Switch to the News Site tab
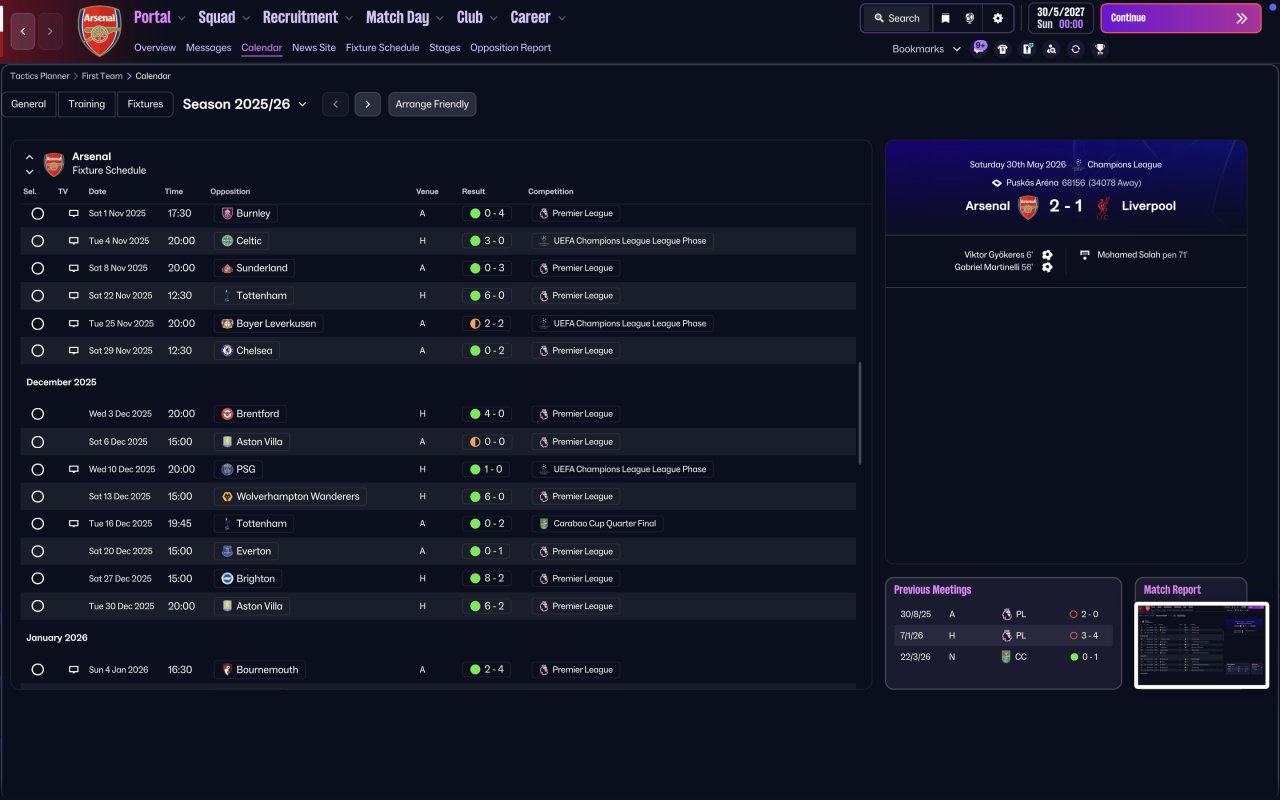Viewport: 1280px width, 800px height. coord(314,48)
